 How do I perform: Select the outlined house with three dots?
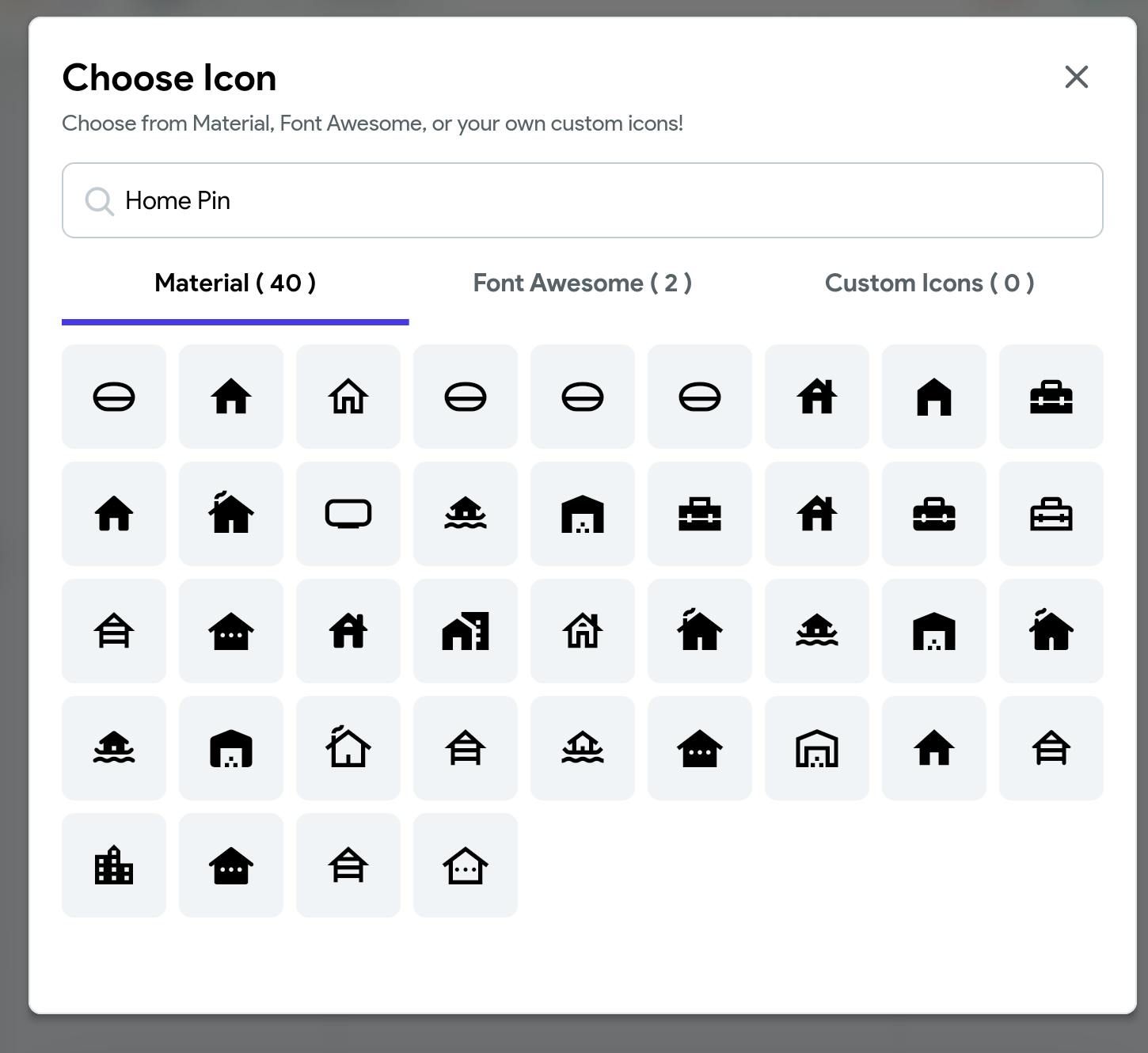point(466,865)
